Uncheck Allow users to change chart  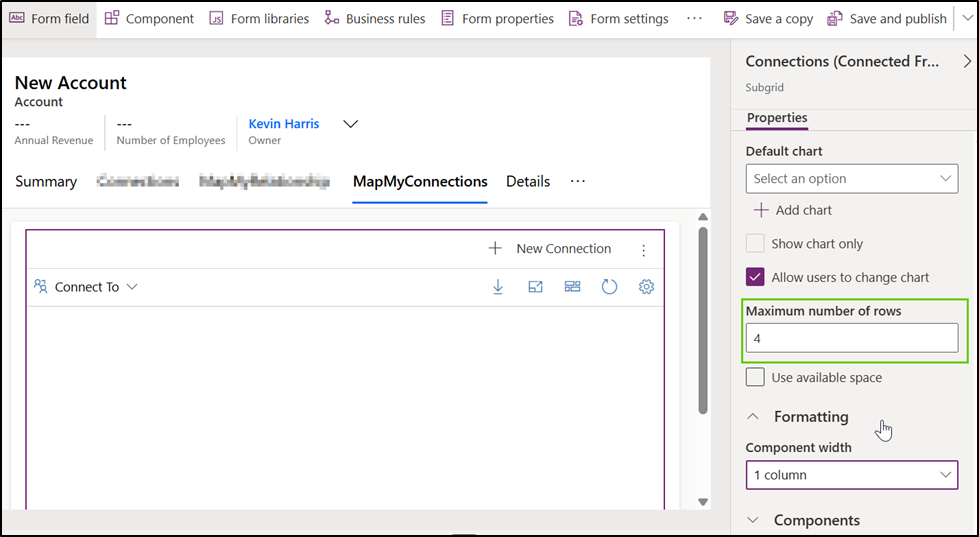coord(756,278)
